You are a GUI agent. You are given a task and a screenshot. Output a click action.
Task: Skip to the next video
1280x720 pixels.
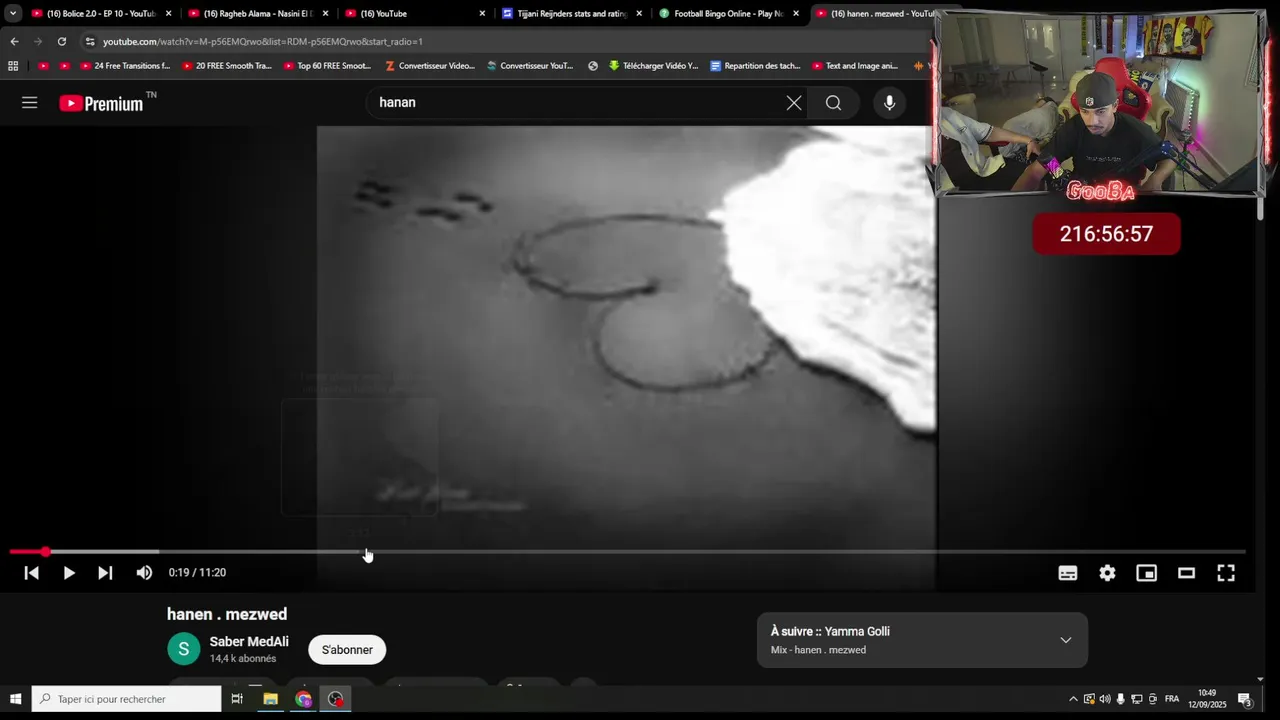coord(105,573)
